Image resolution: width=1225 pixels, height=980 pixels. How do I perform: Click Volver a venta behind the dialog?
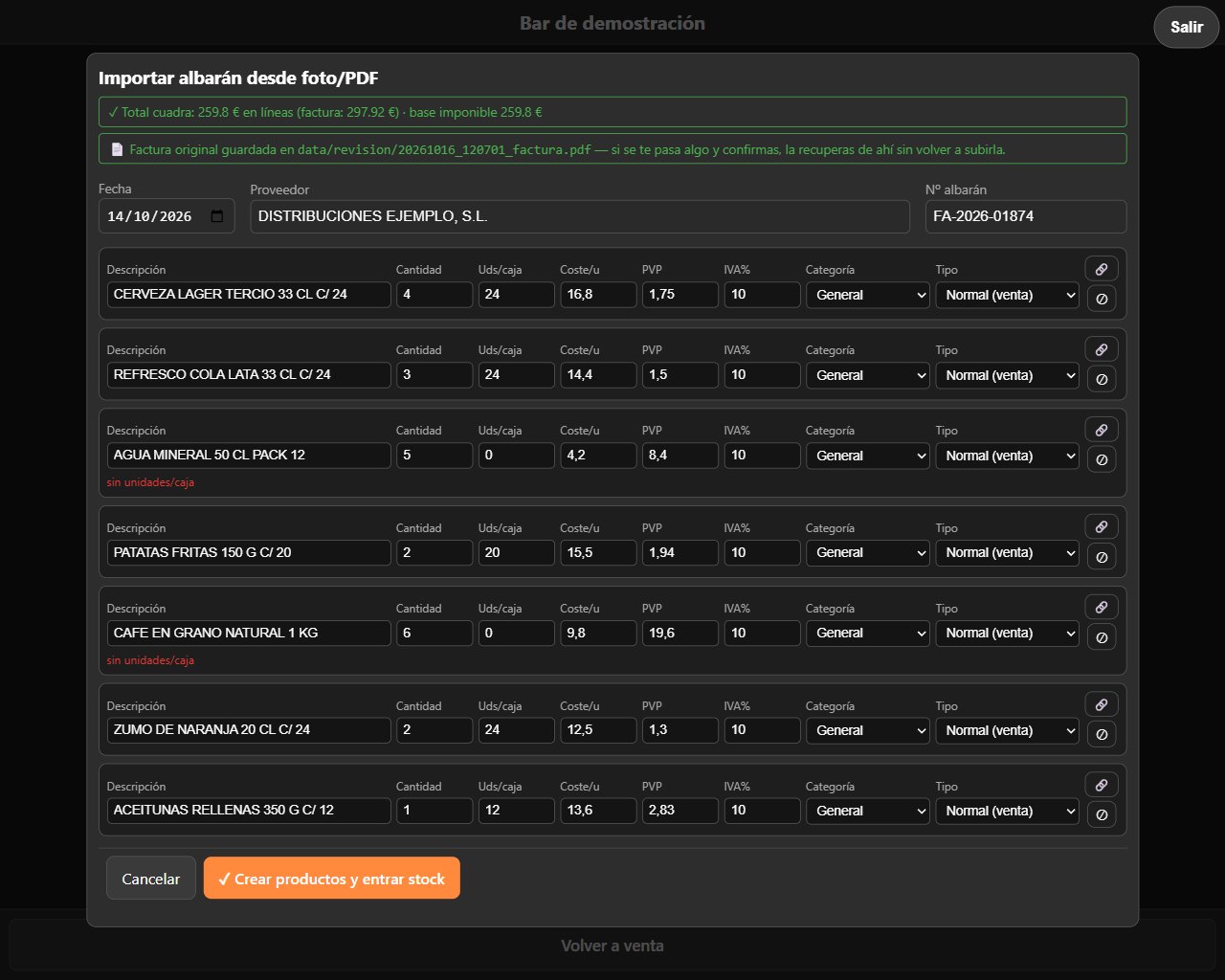tap(612, 946)
